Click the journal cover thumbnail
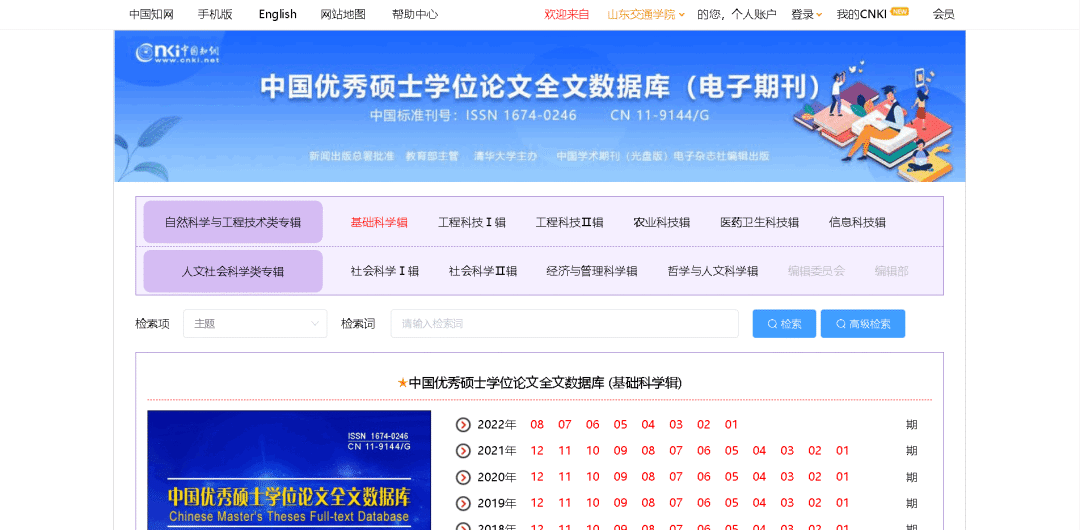The height and width of the screenshot is (530, 1080). (289, 470)
